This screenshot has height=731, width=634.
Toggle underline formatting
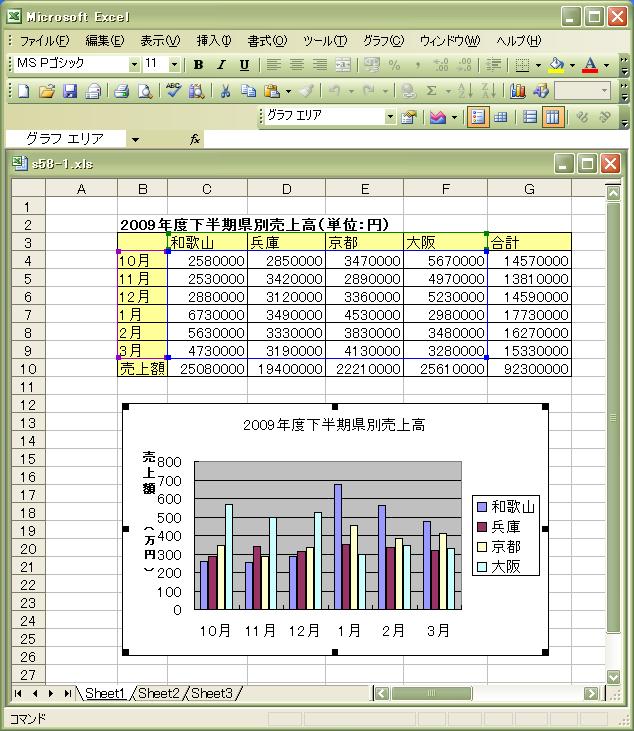click(244, 65)
